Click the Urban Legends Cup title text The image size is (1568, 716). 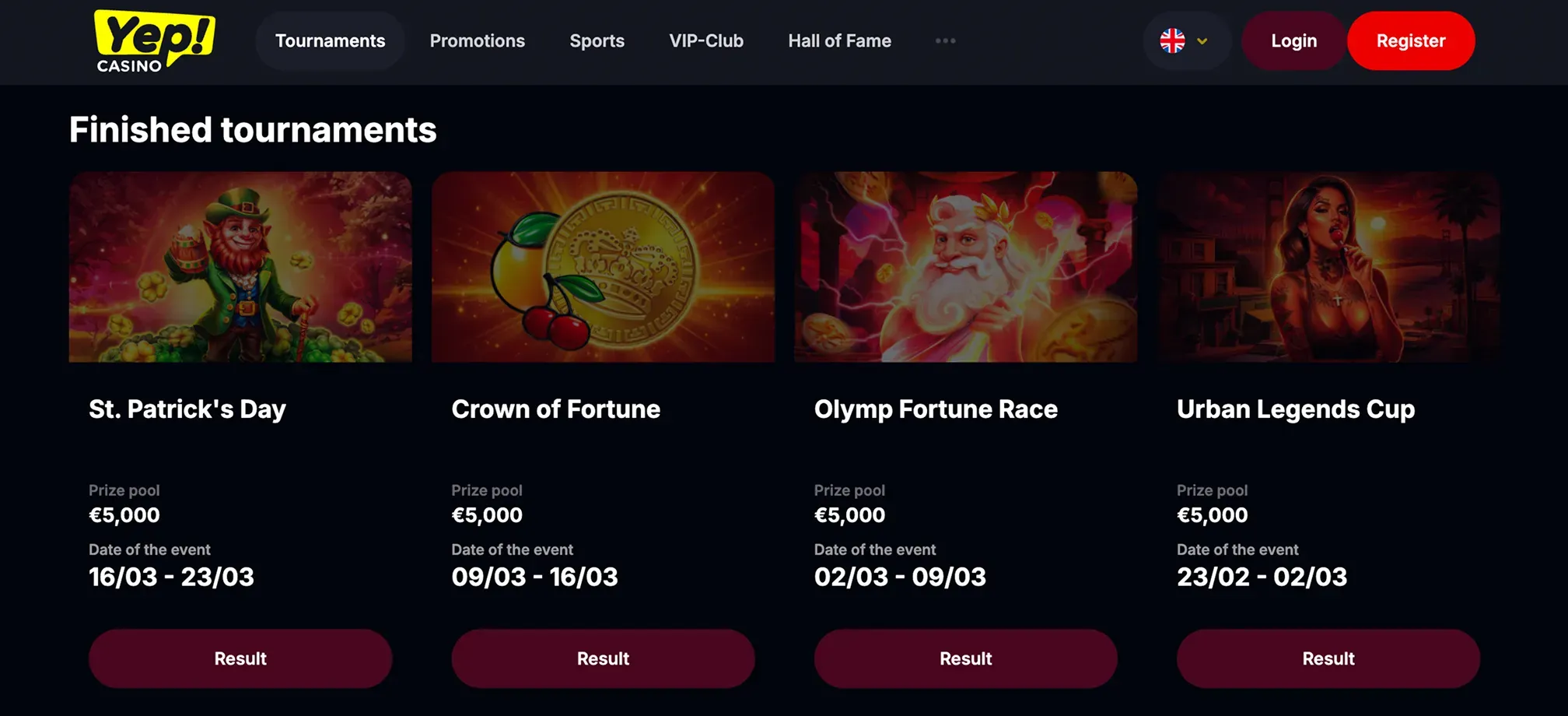coord(1295,409)
